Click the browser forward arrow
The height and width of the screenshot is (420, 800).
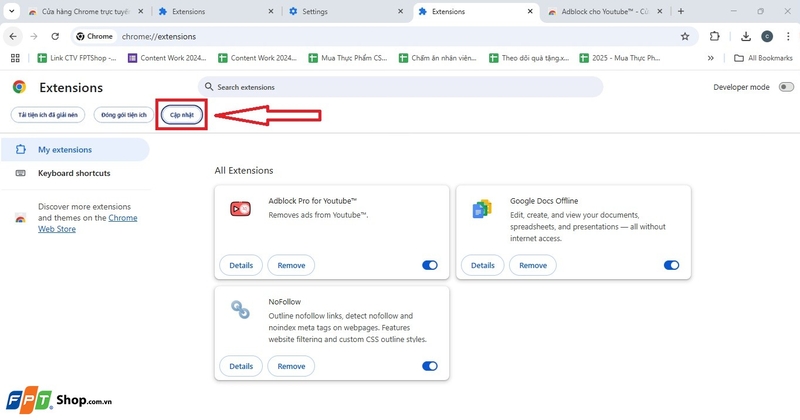click(x=34, y=36)
